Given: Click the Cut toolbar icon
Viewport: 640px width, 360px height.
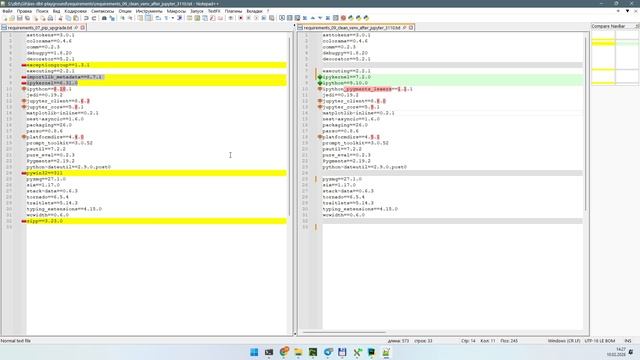Looking at the screenshot, I should pos(60,18).
